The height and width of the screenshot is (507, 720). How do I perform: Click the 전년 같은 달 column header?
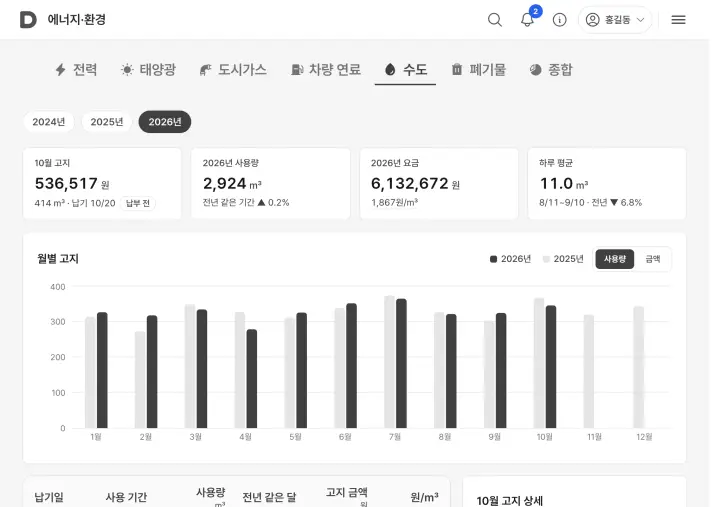(x=269, y=497)
